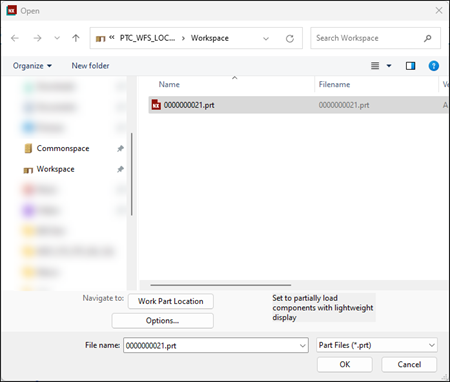
Task: Click the Commonspace folder icon
Action: pos(28,148)
